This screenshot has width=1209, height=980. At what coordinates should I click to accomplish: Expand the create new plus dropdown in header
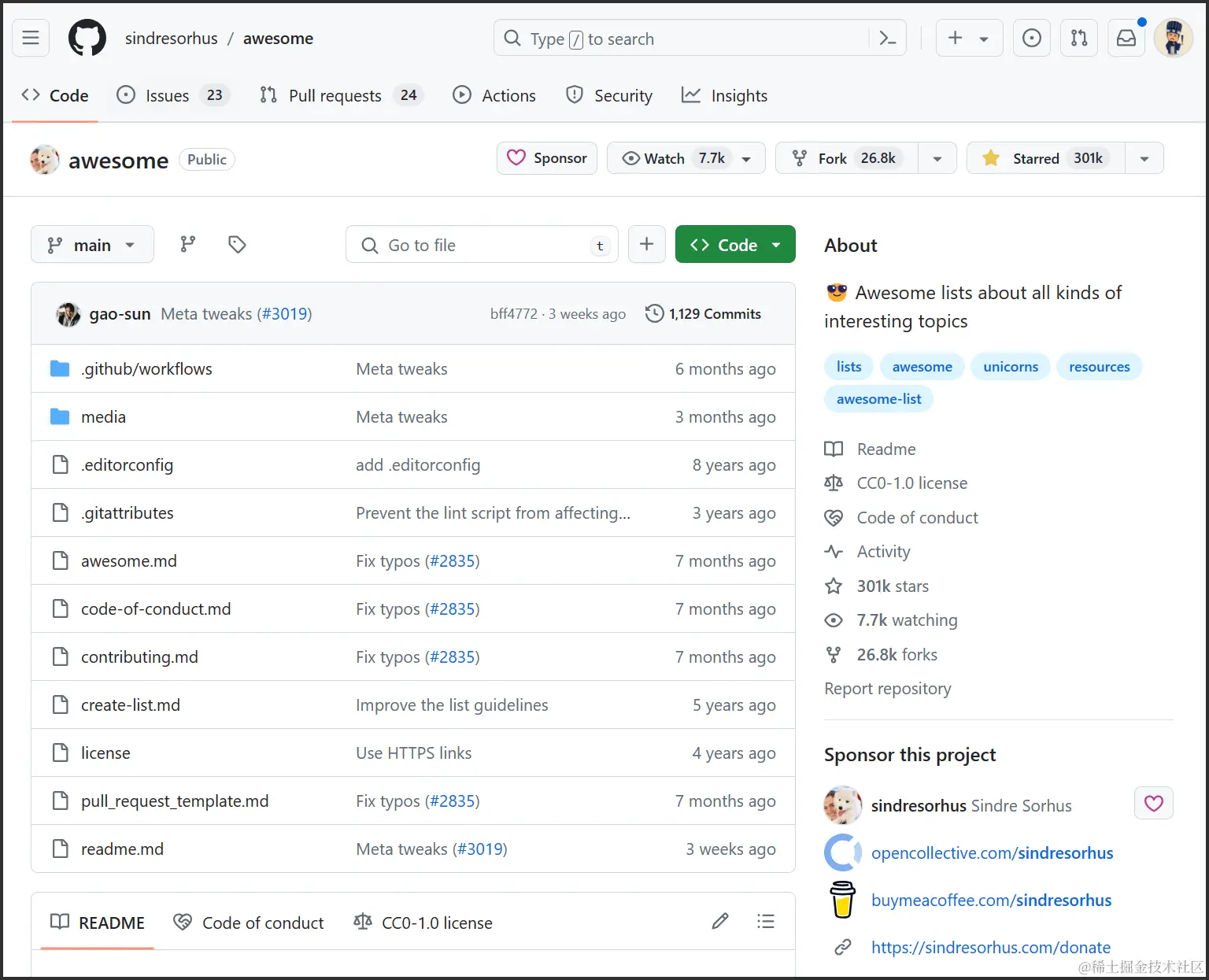click(969, 38)
